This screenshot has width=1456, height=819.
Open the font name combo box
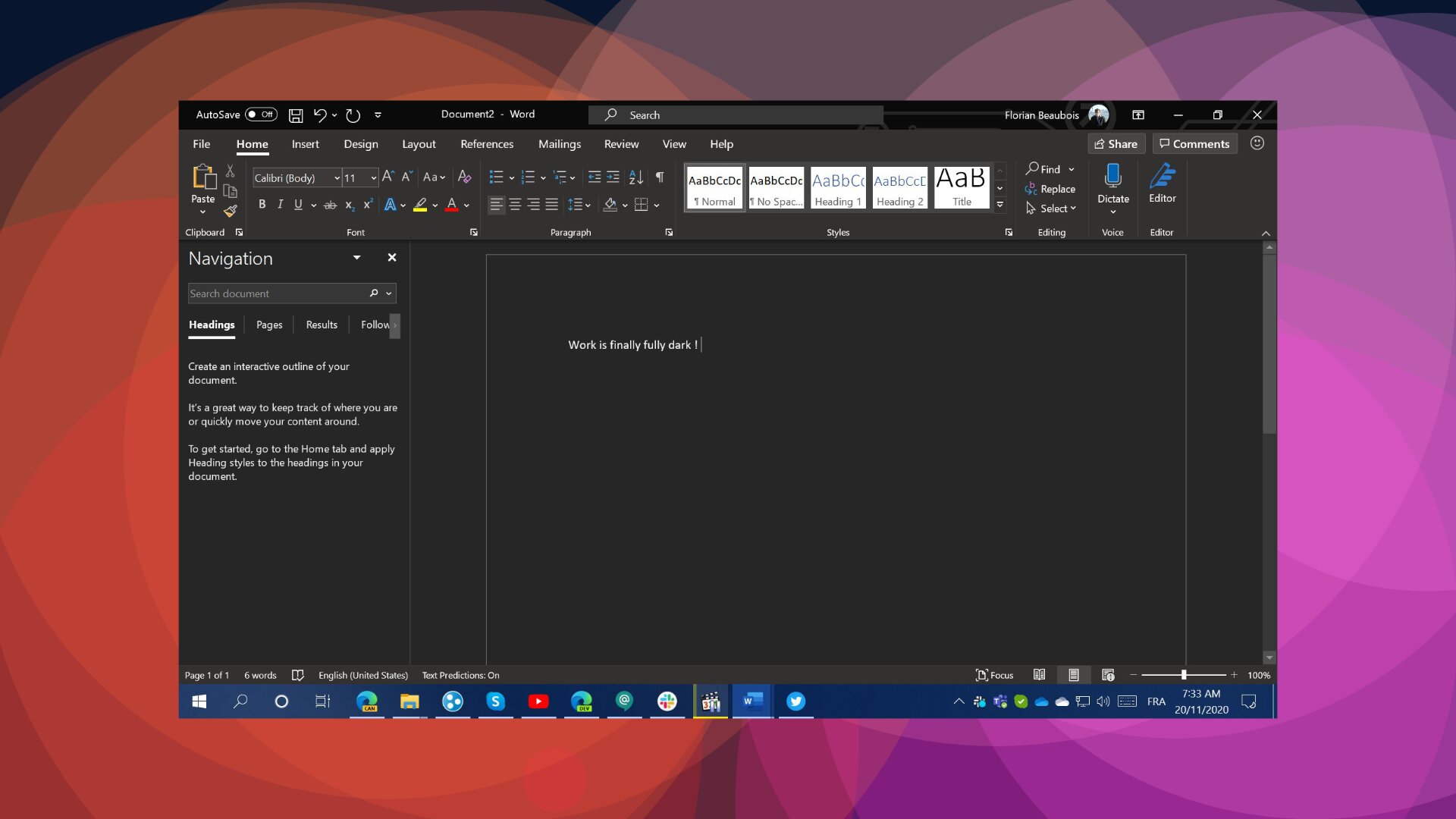click(297, 177)
